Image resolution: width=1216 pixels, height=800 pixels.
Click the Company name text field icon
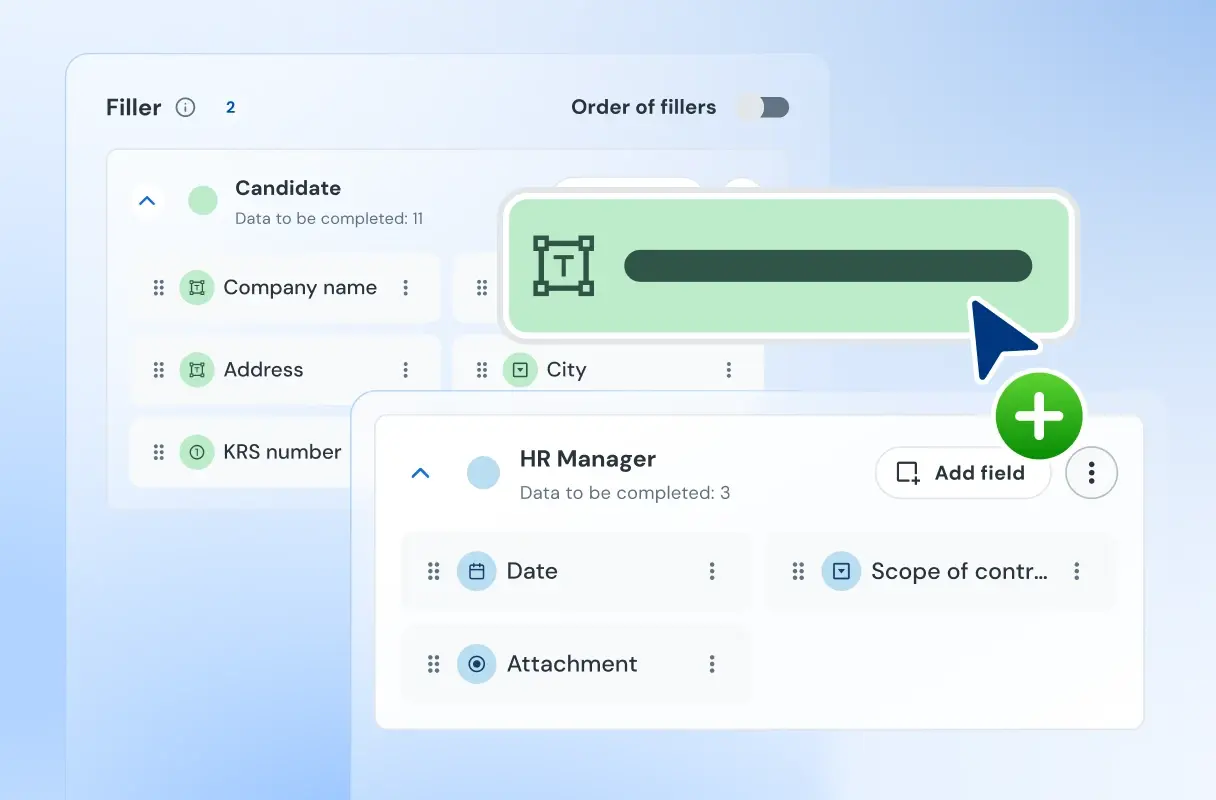pos(197,288)
